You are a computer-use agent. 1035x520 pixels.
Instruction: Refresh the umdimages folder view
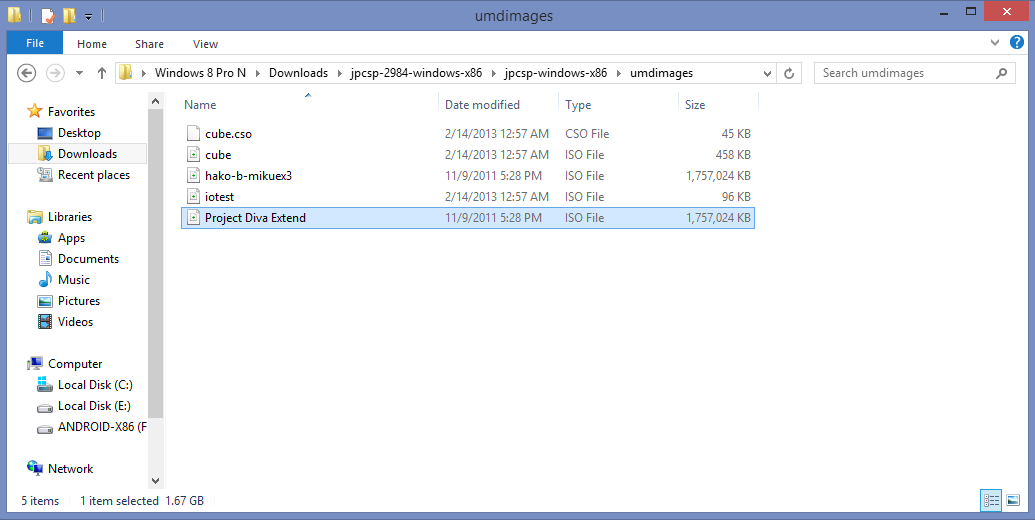coord(789,73)
